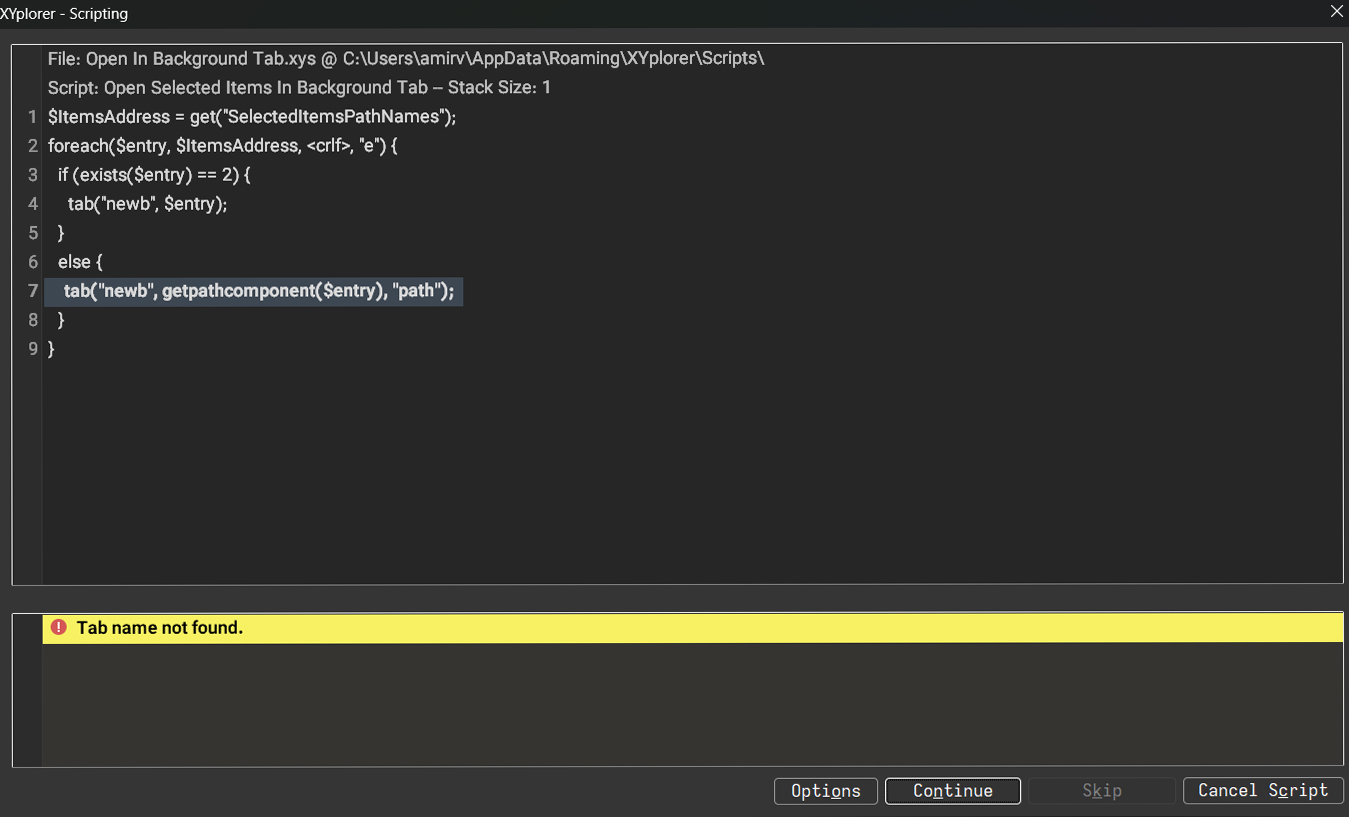Click the XYplorer - Scripting title bar
Screen dimensions: 1349x817
pyautogui.click(x=600, y=13)
